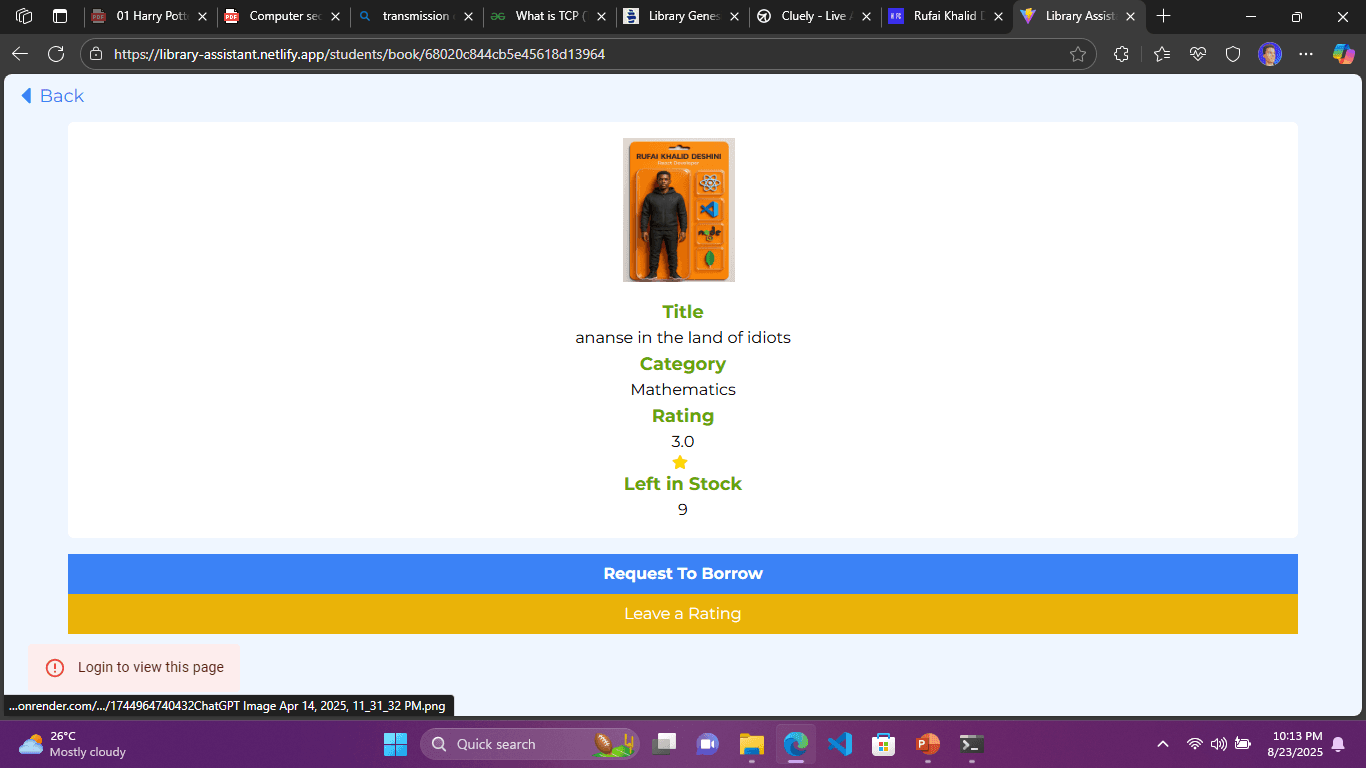Click the Back arrow link
Viewport: 1366px width, 768px height.
click(x=52, y=96)
